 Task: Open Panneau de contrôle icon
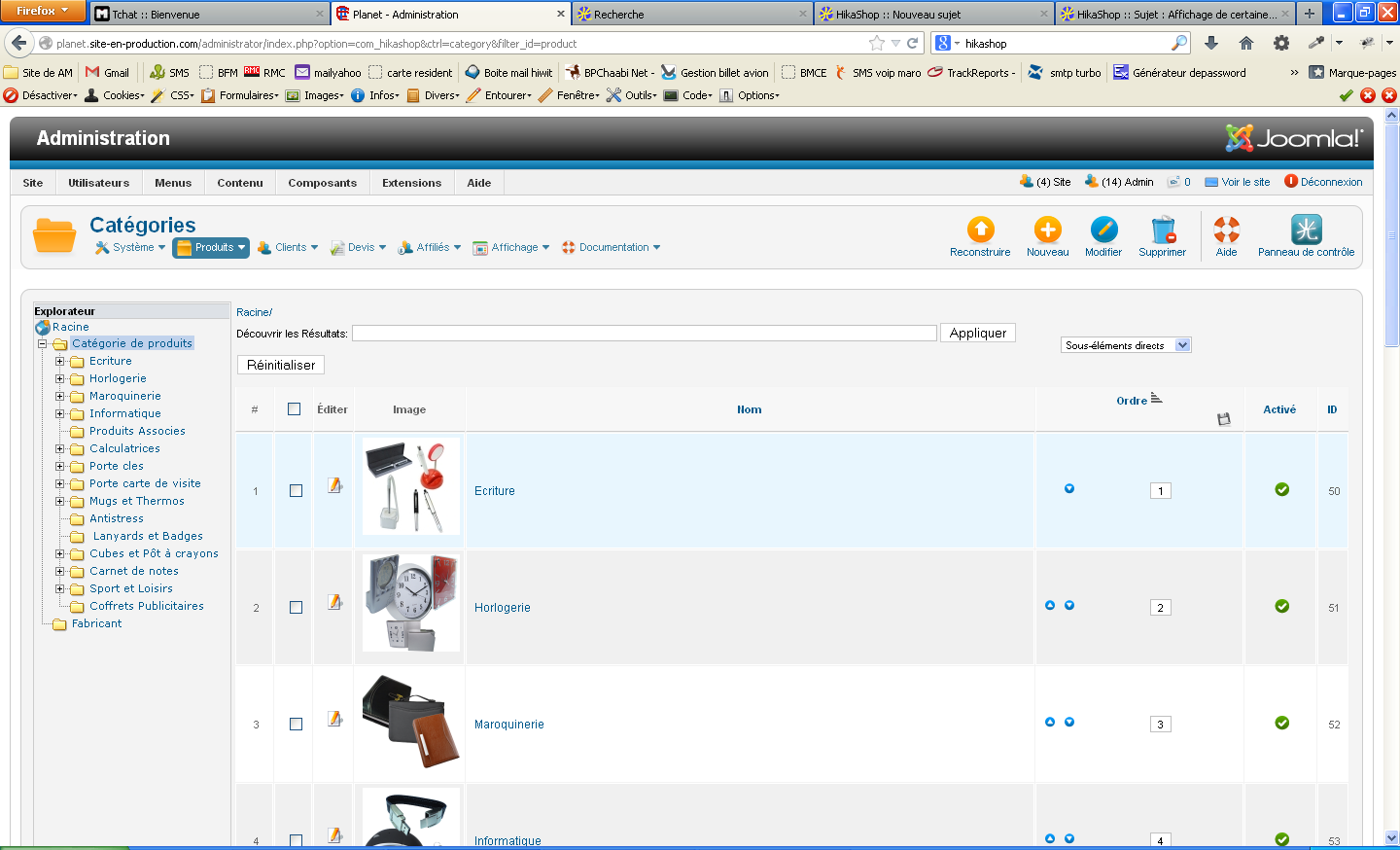pos(1306,230)
